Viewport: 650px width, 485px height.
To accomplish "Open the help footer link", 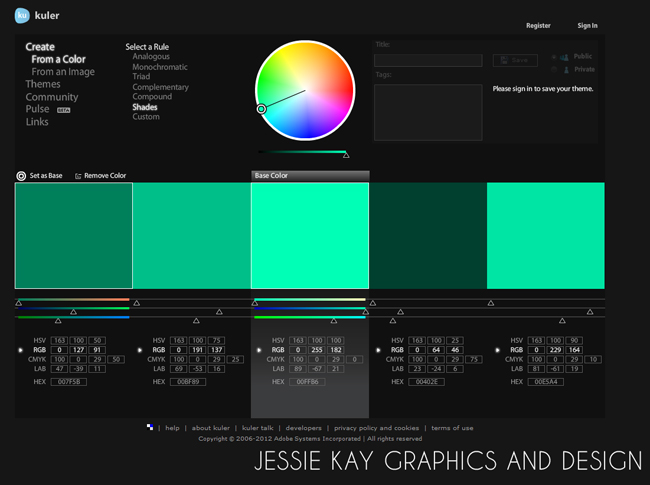I will pos(172,428).
